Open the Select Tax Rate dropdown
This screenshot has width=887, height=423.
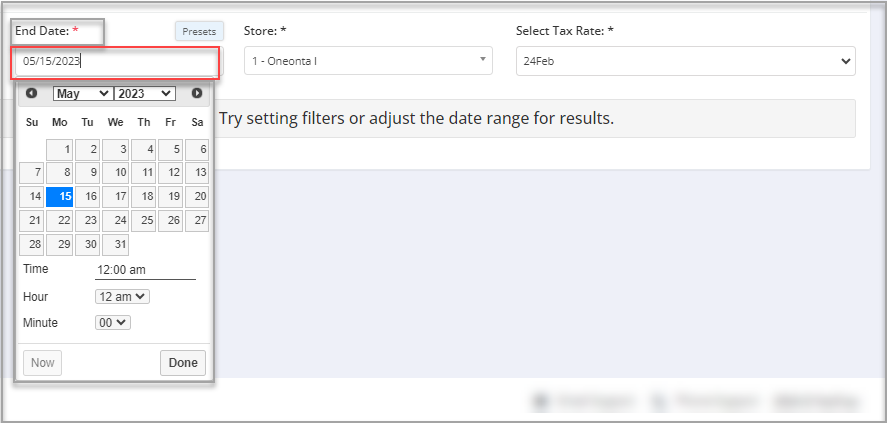tap(685, 61)
